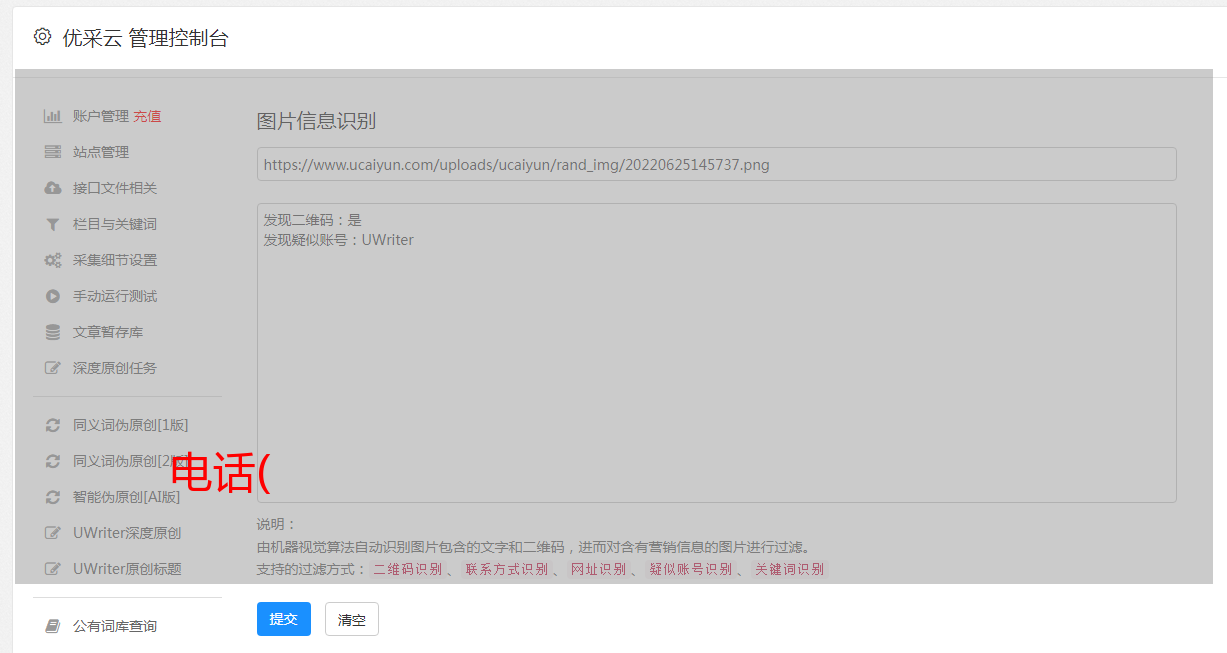Screen dimensions: 1227x653
Task: Click refresh icon for 同义词伪原创[2版]
Action: click(53, 461)
